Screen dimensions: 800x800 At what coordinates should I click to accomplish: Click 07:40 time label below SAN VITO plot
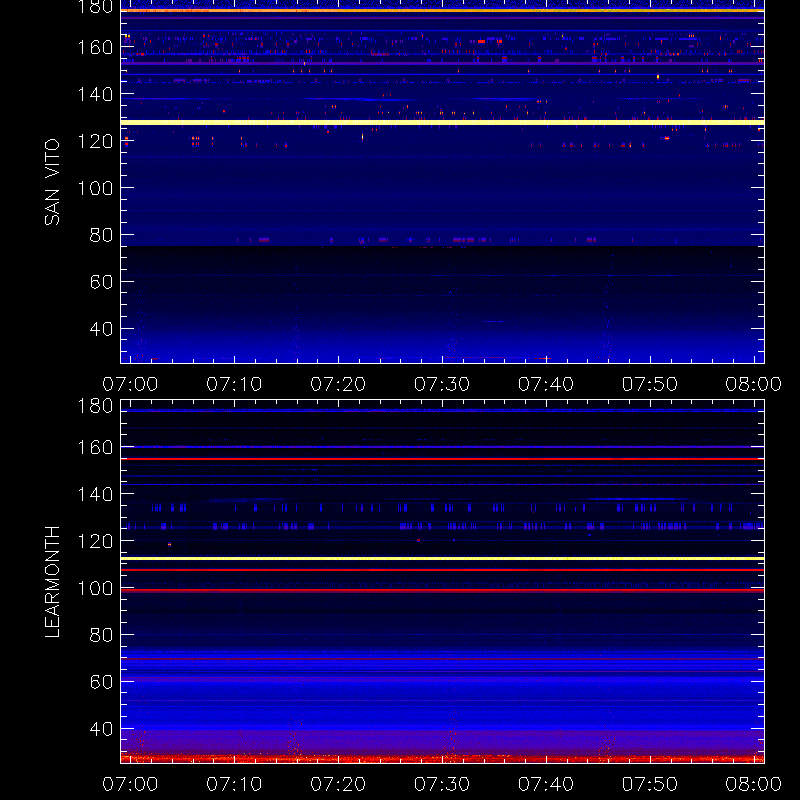point(546,384)
